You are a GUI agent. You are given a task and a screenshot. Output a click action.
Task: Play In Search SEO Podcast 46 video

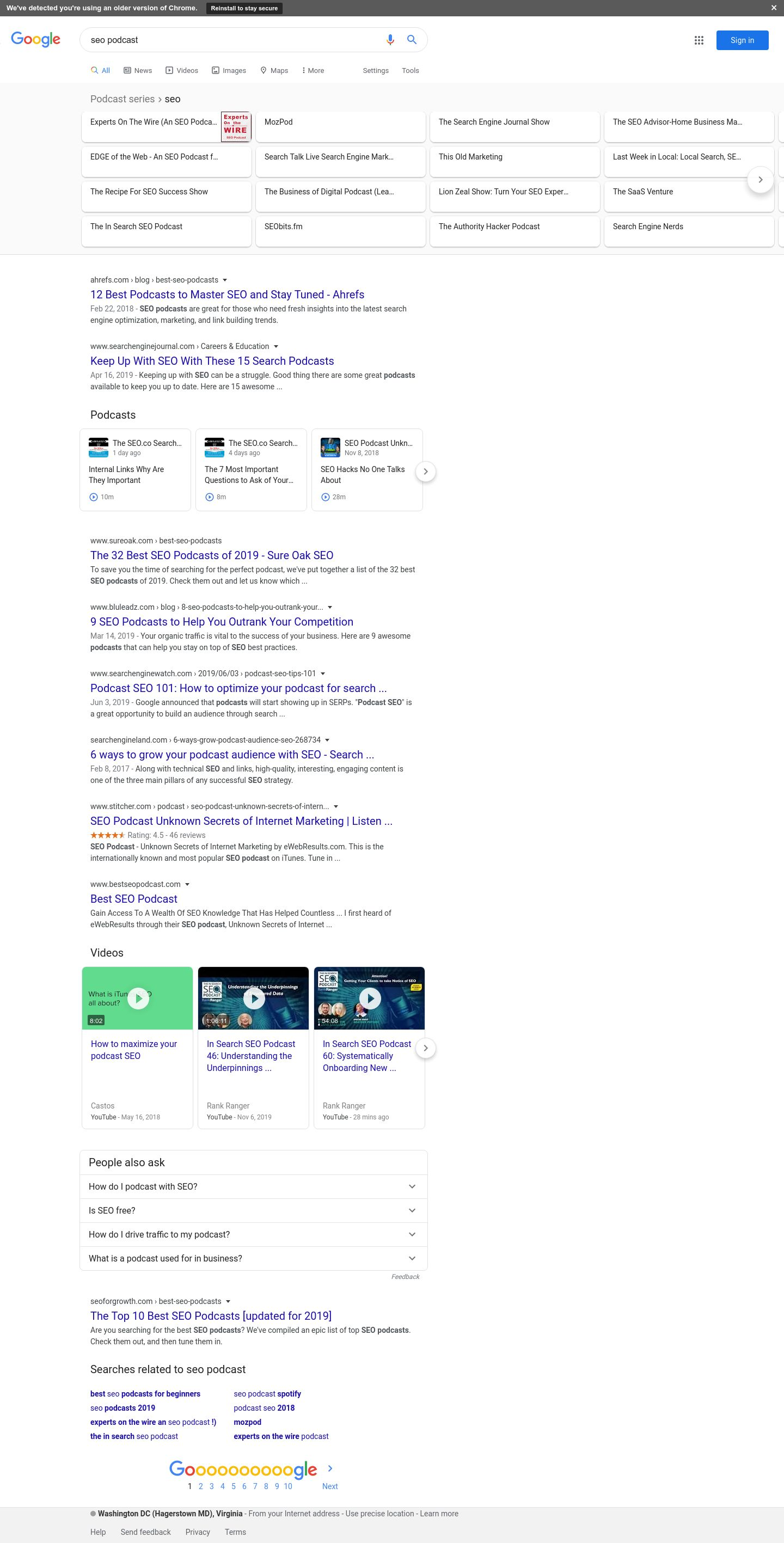254,999
